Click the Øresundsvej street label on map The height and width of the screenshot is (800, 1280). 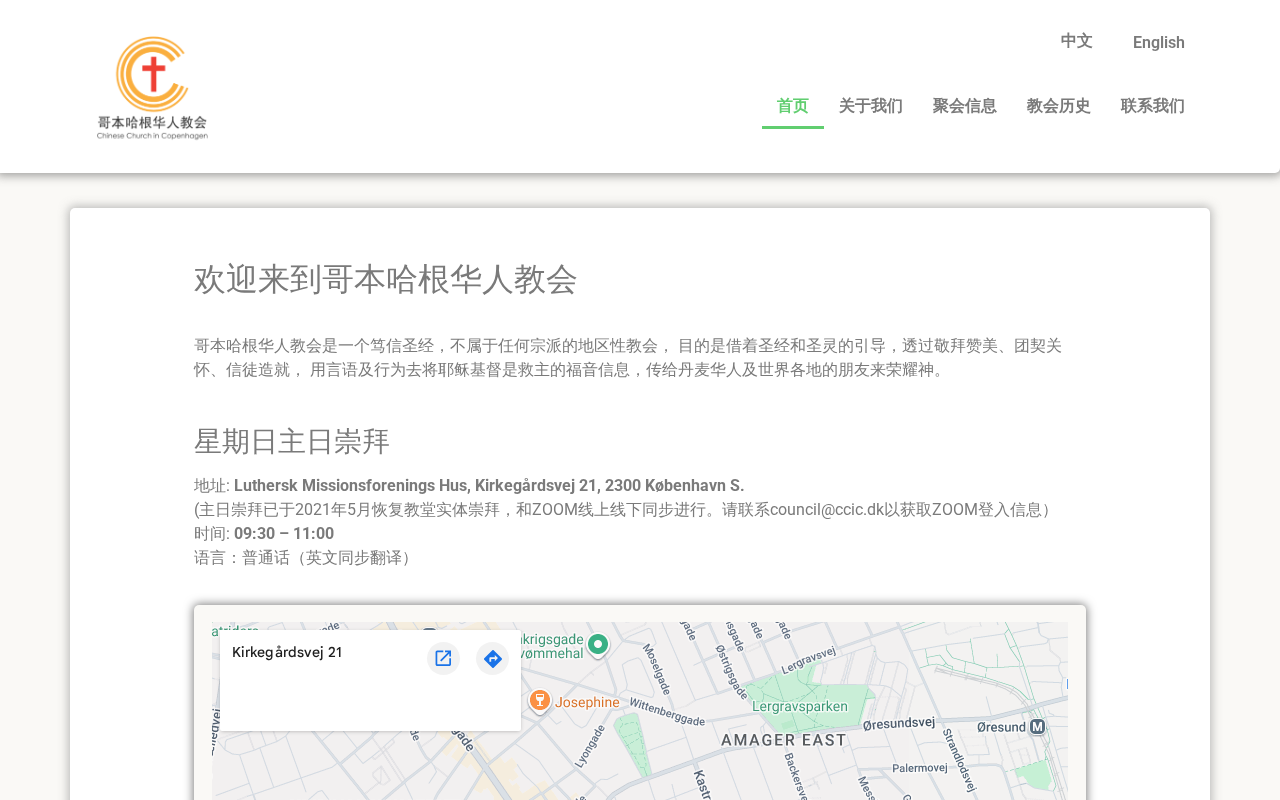[x=898, y=722]
